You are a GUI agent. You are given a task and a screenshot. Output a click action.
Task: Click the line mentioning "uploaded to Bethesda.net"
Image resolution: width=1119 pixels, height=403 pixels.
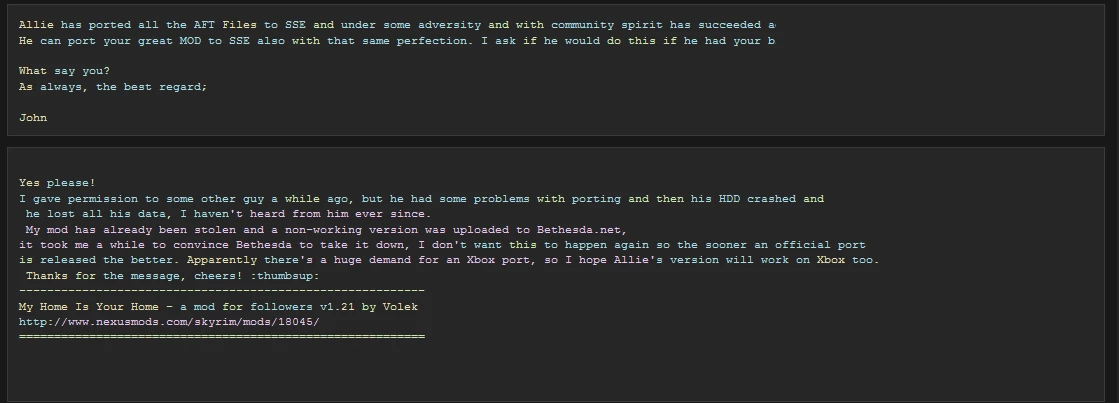pyautogui.click(x=326, y=230)
